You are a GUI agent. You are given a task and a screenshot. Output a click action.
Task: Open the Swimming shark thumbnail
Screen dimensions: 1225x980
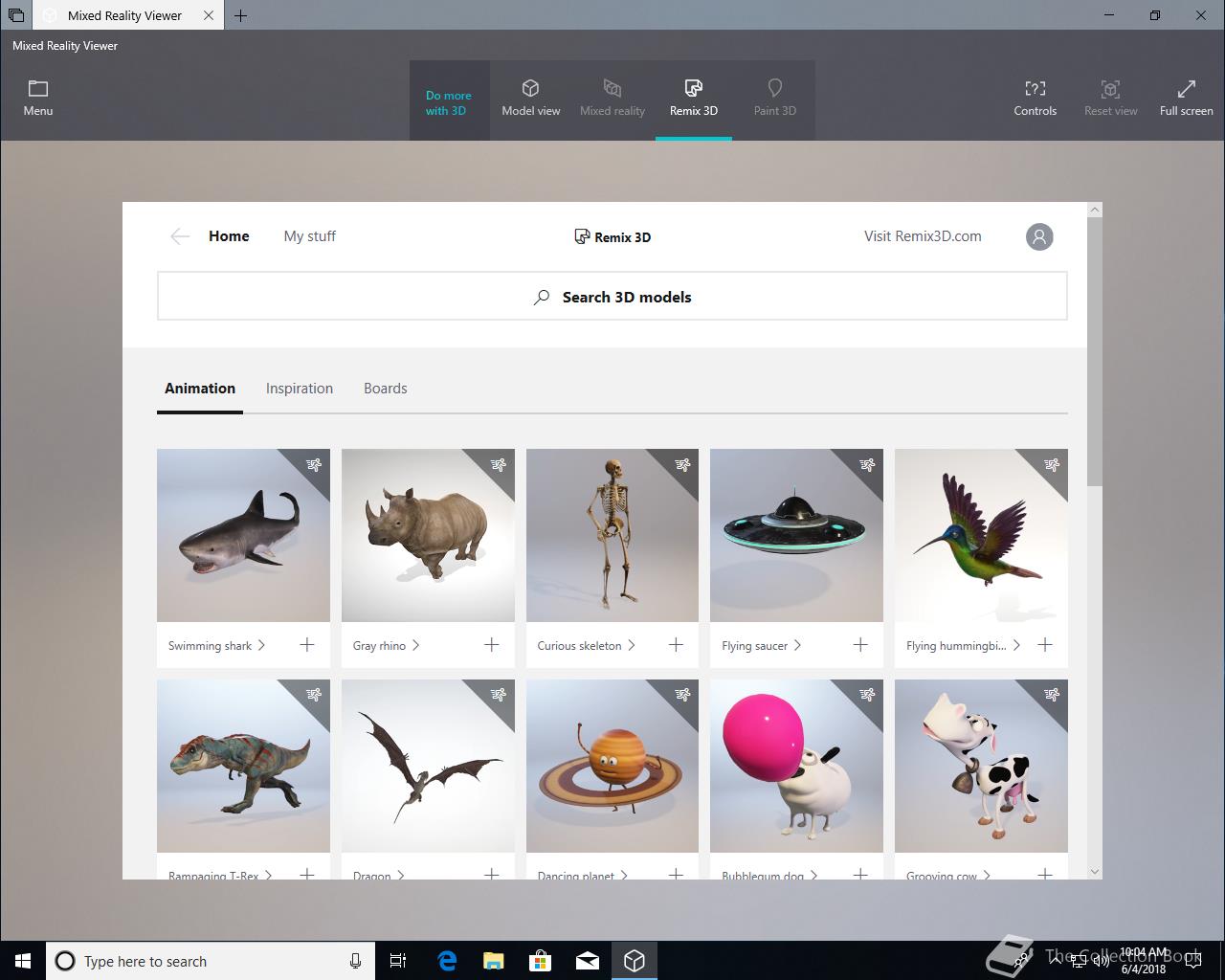click(243, 535)
